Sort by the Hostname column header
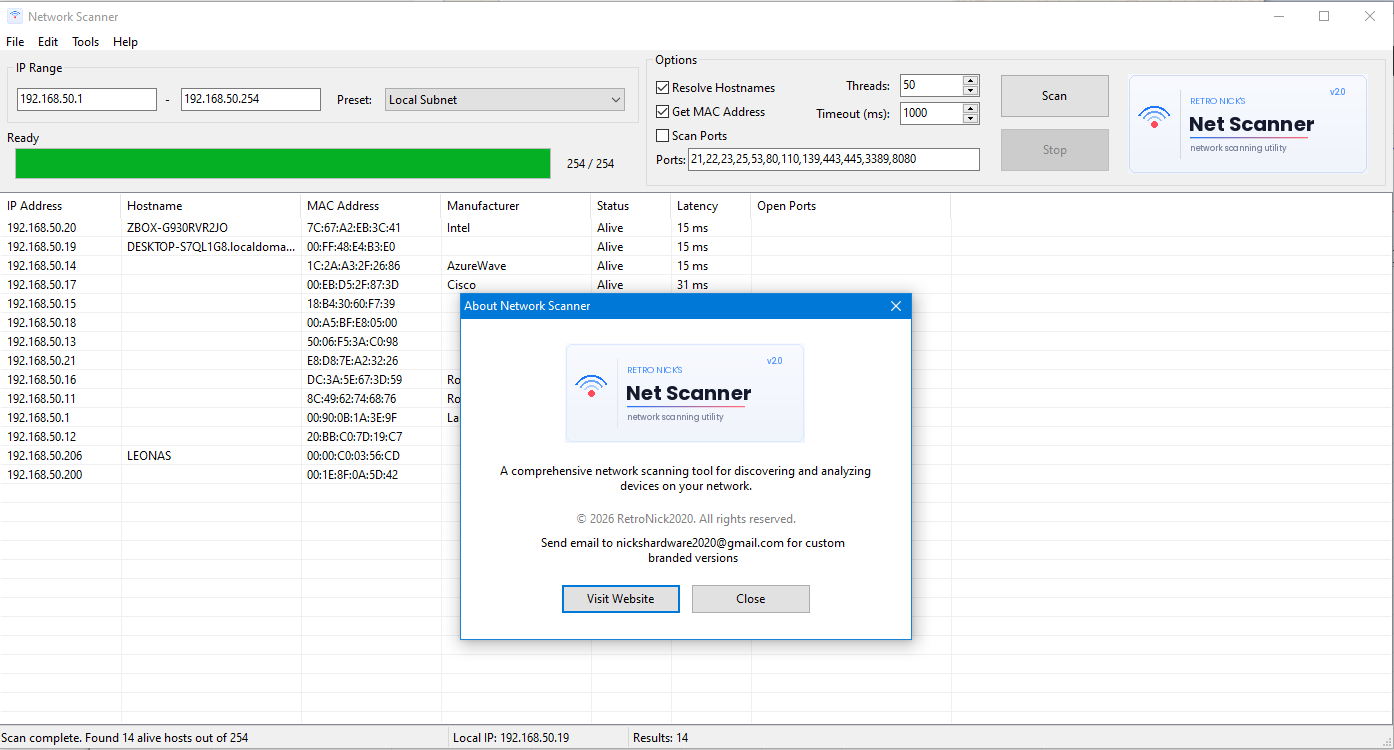The image size is (1394, 750). pos(210,206)
